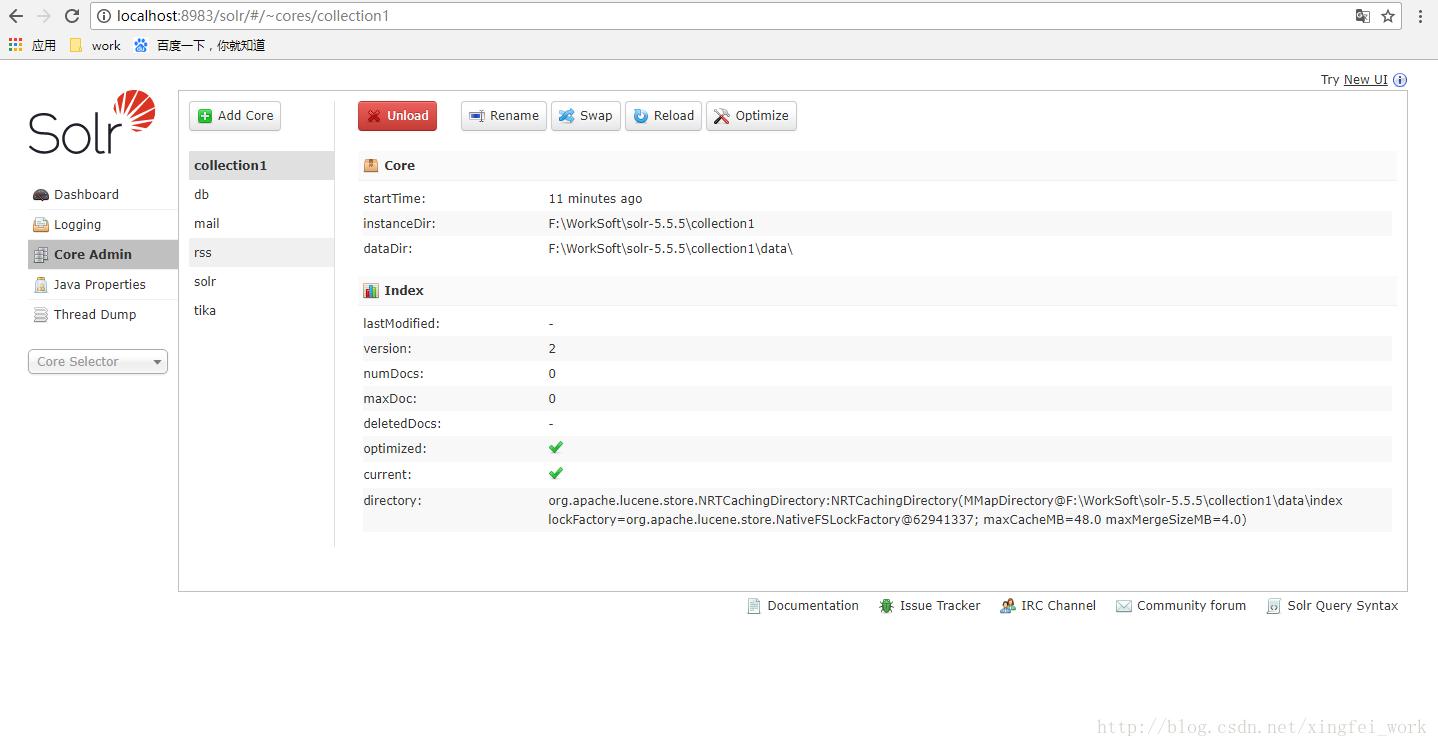Open the New UI link
1438x747 pixels.
[1366, 80]
